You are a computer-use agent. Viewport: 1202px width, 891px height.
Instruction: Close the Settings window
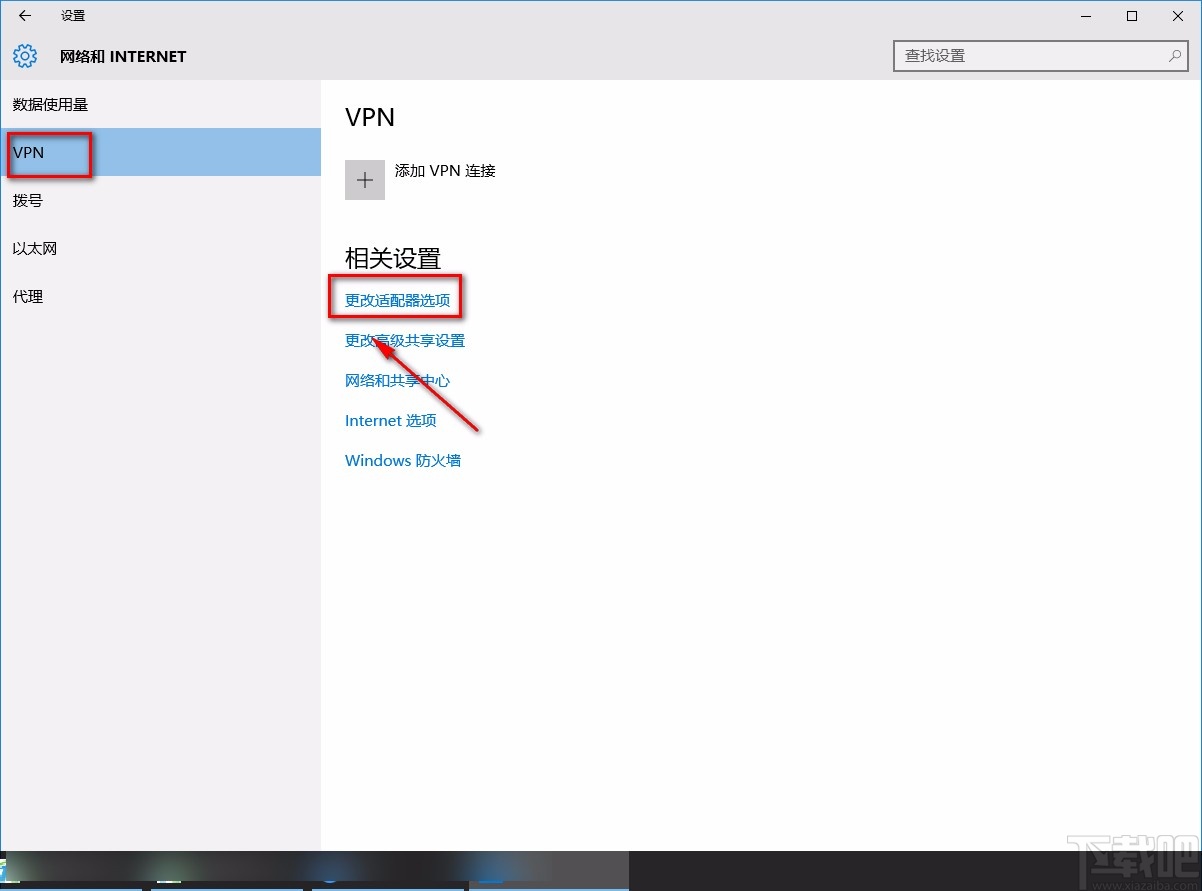[x=1177, y=16]
